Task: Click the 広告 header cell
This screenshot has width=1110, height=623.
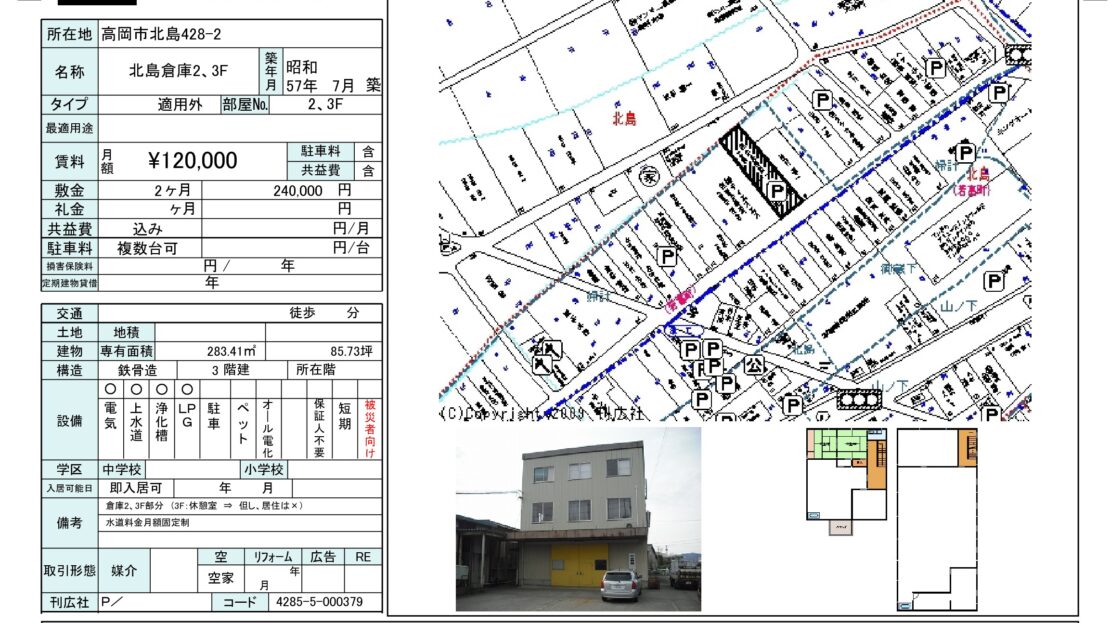Action: [x=323, y=557]
